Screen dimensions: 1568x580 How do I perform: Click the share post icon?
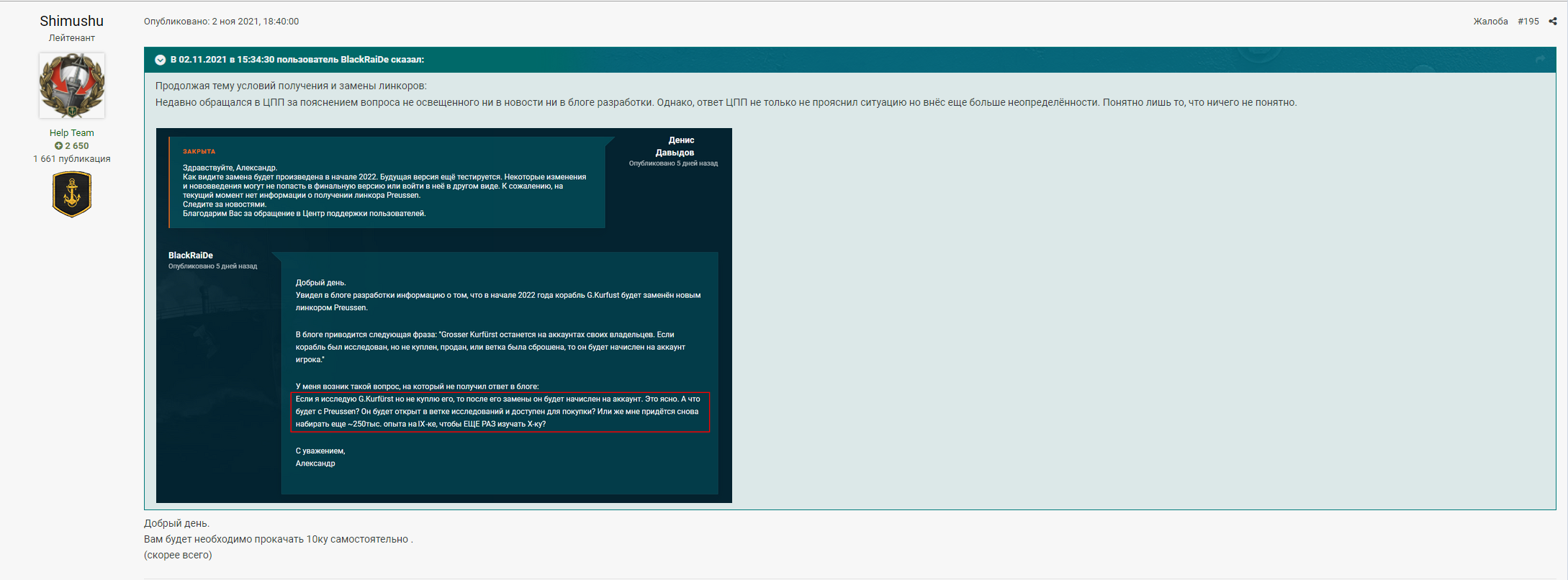tap(1553, 22)
